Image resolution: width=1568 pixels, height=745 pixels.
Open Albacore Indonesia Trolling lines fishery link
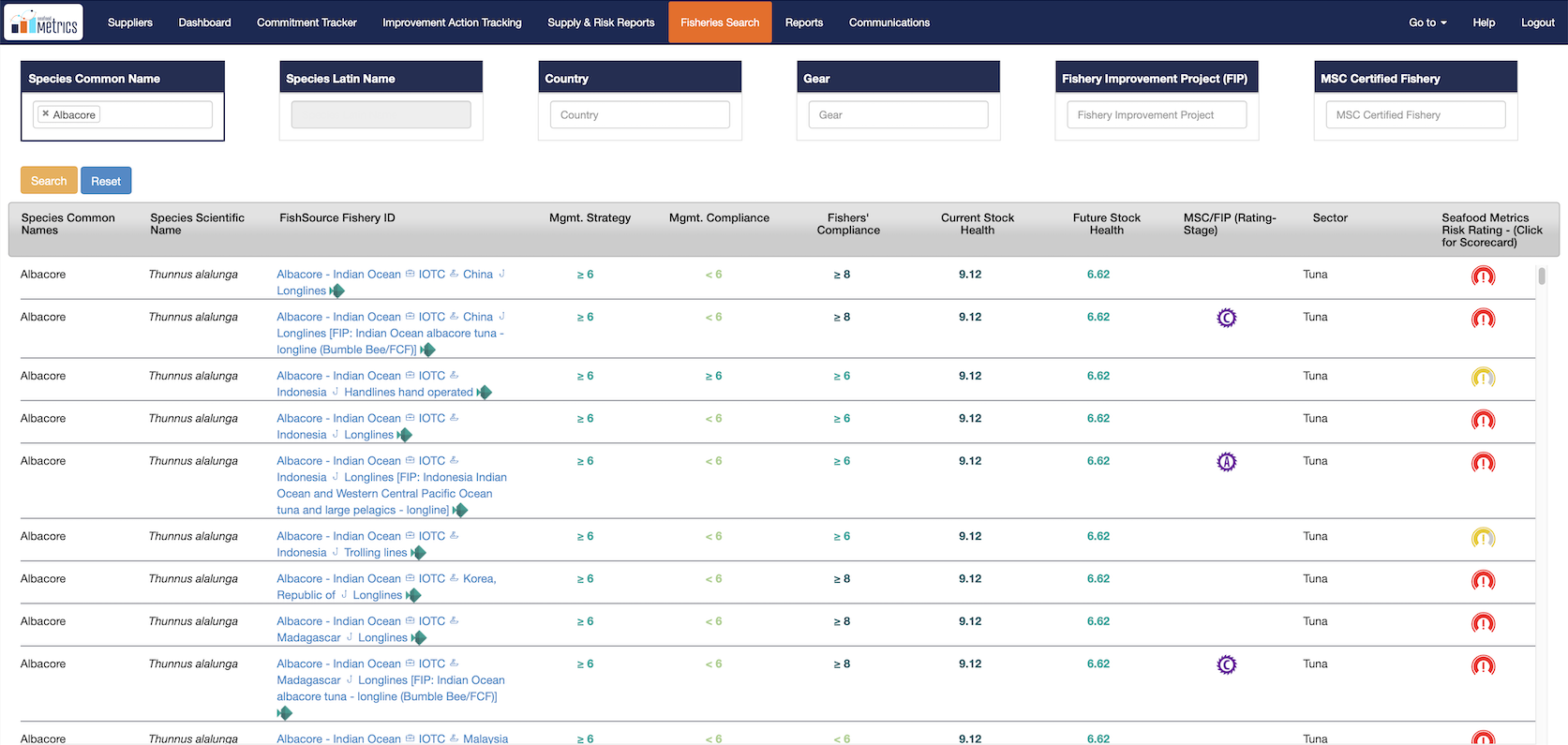375,553
